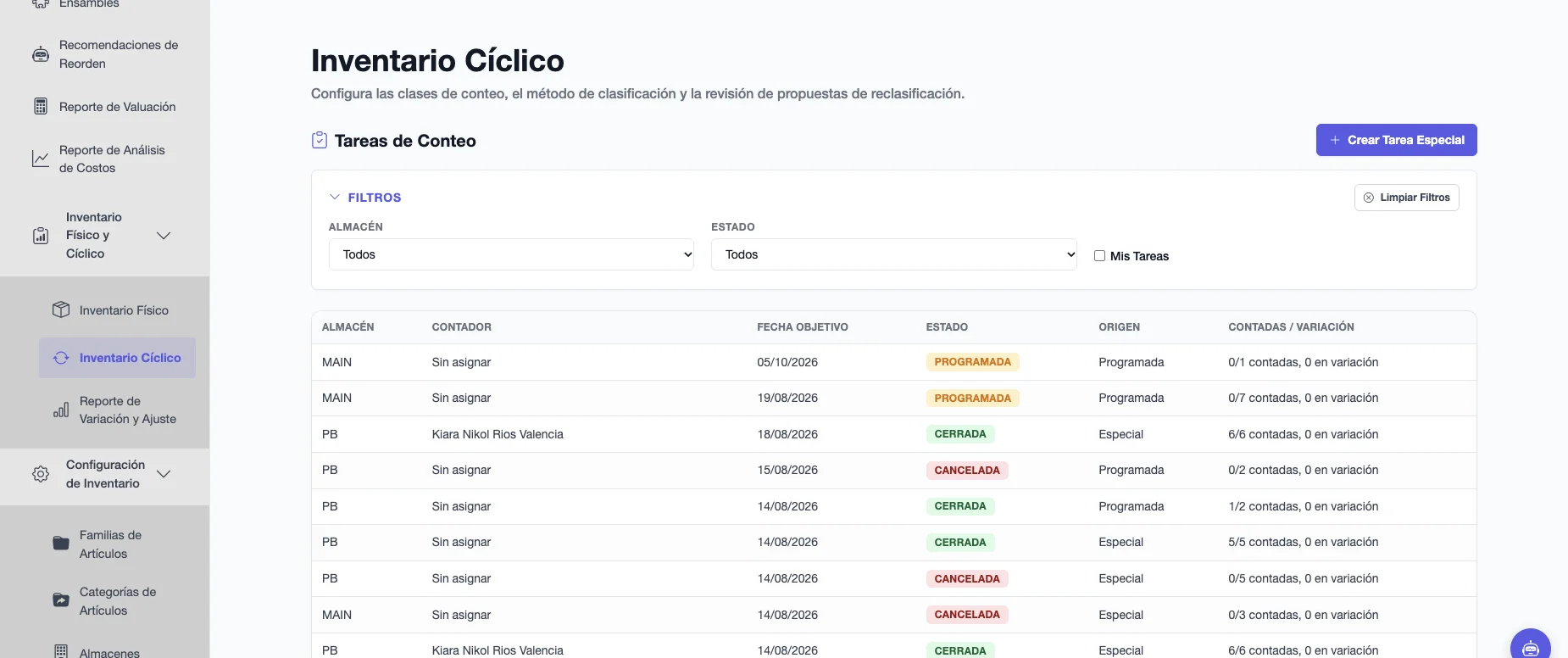Click the Categorías de Artículos folder icon
Image resolution: width=1568 pixels, height=658 pixels.
click(x=61, y=600)
